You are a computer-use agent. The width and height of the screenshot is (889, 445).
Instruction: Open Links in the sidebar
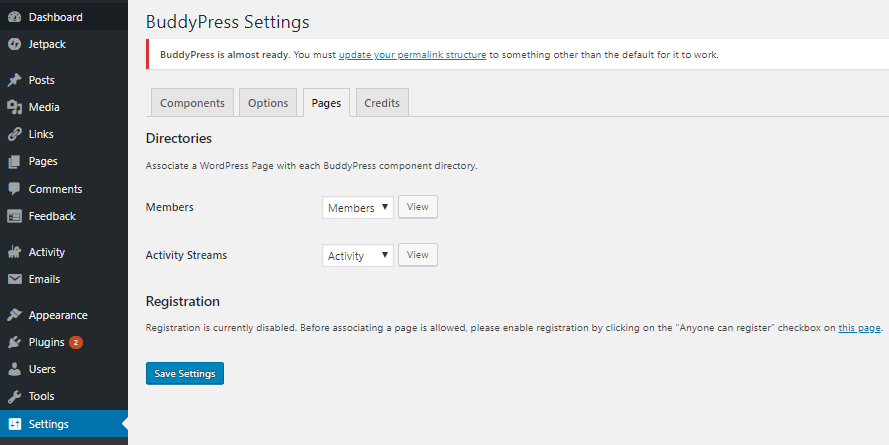41,134
